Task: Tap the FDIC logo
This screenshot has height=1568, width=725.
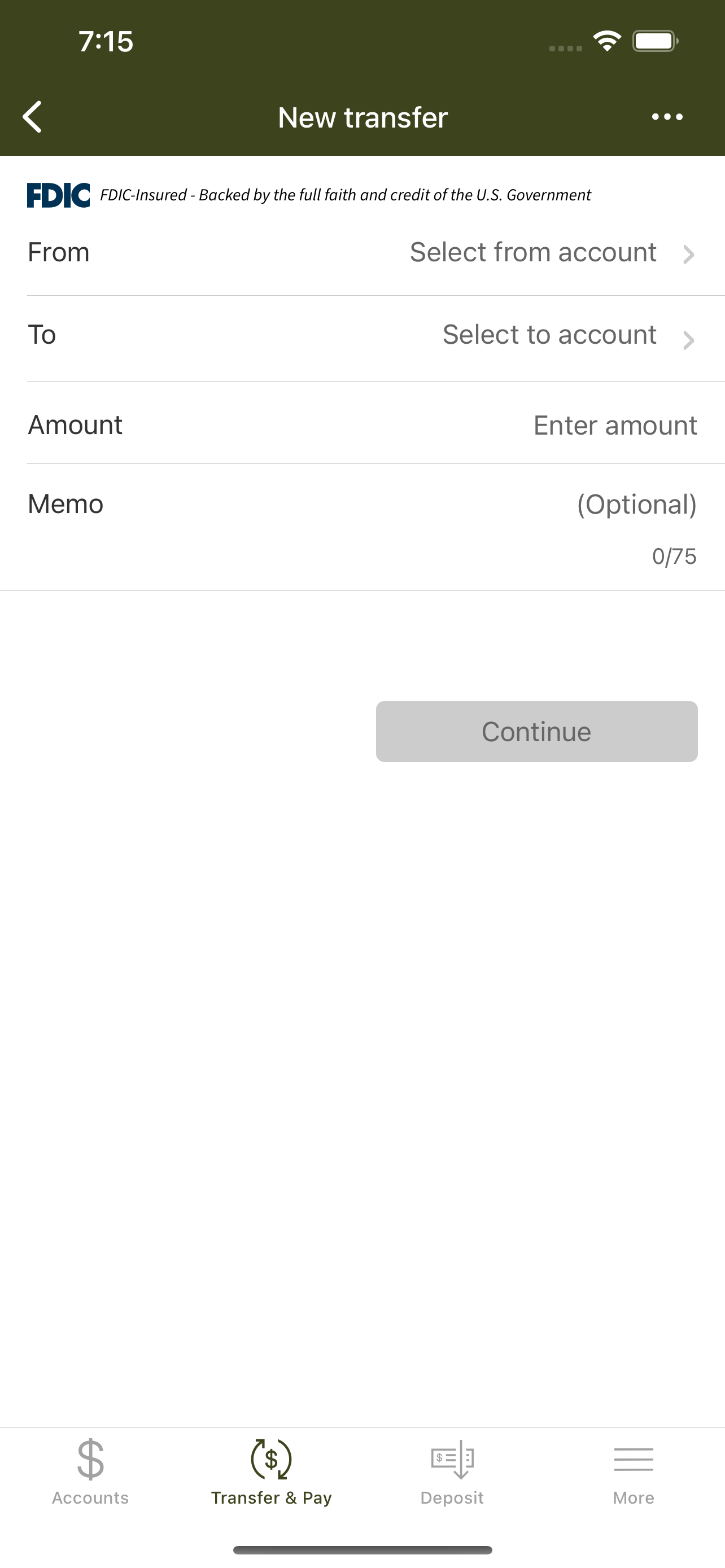Action: pyautogui.click(x=58, y=195)
